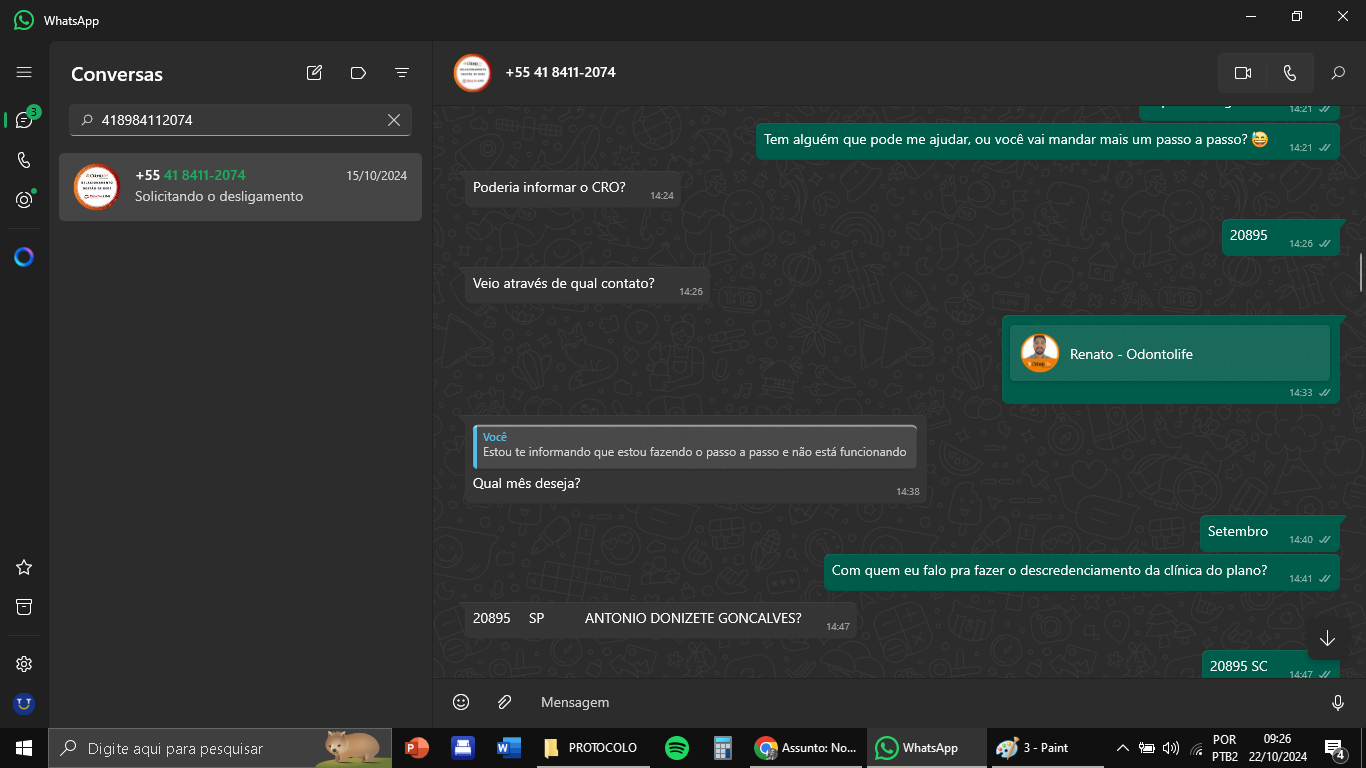Search within the open conversation
1366x768 pixels.
[1338, 73]
